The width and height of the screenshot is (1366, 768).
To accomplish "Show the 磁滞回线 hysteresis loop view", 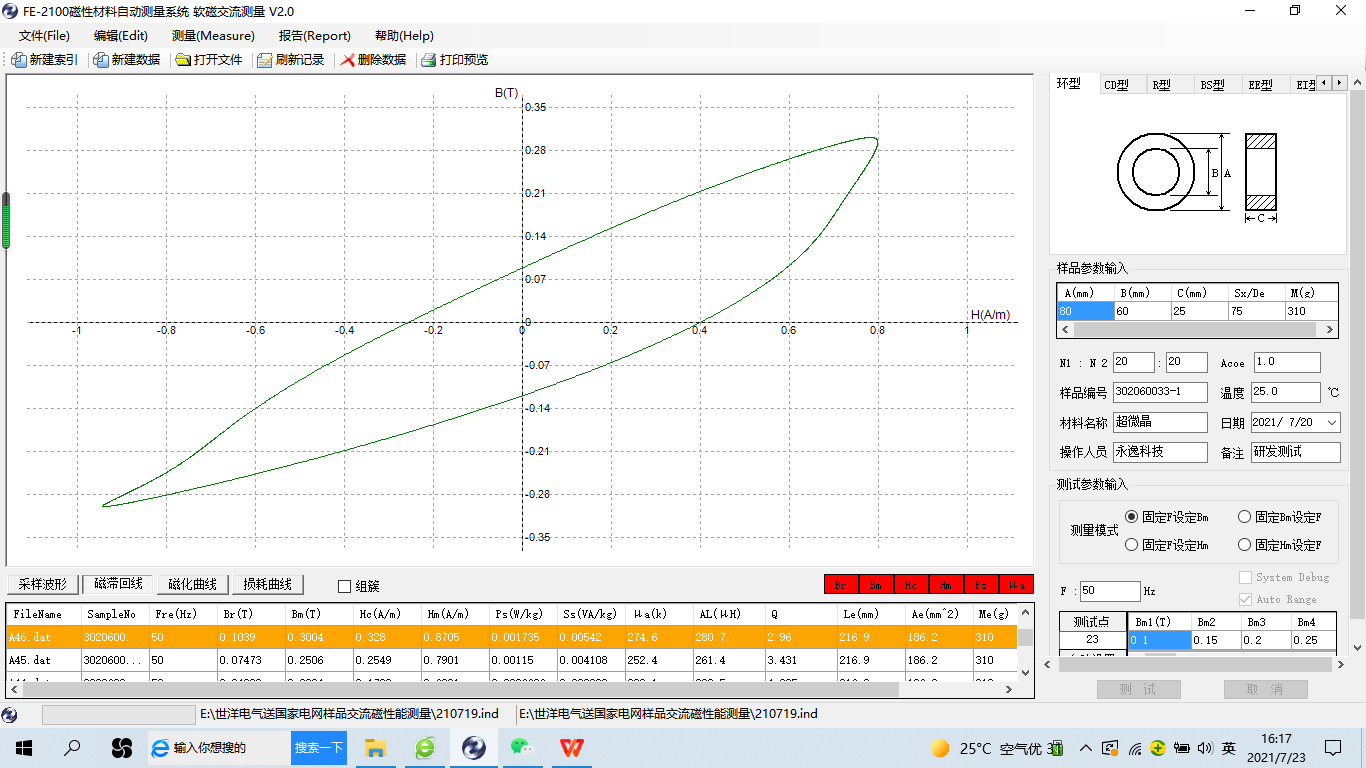I will tap(118, 584).
